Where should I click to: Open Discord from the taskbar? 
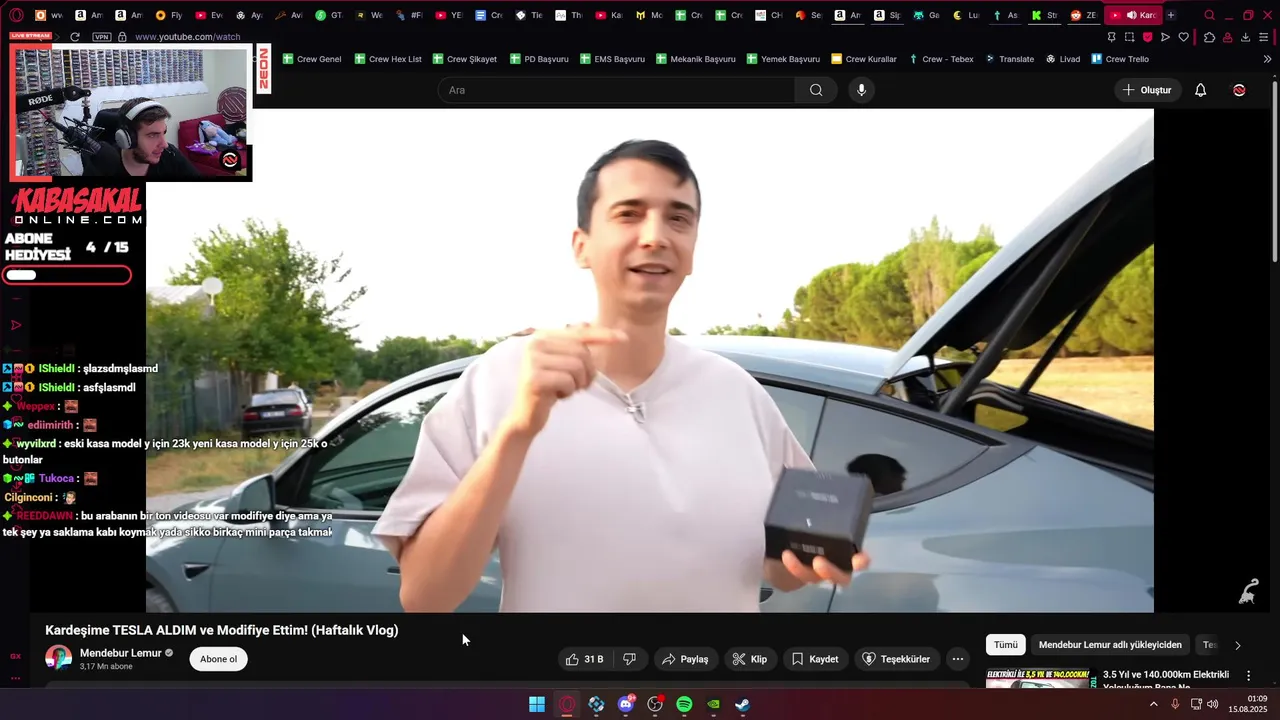tap(626, 704)
